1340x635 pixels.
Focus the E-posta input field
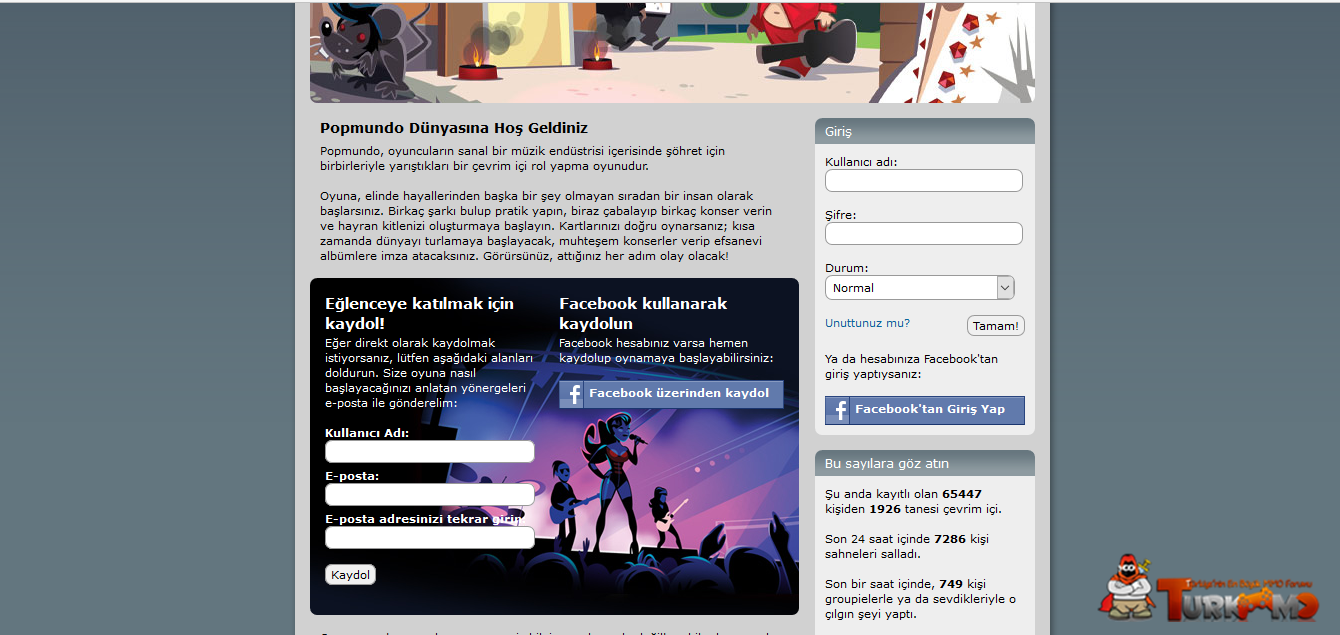click(430, 495)
